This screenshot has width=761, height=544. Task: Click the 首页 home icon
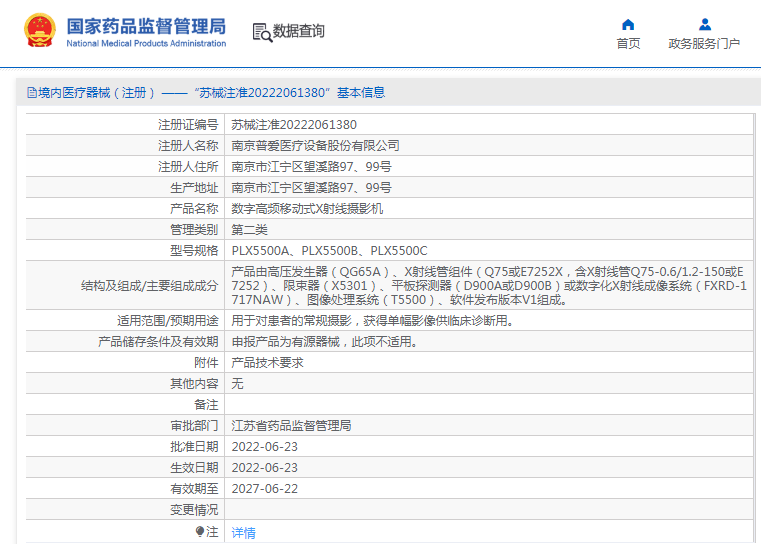[628, 24]
